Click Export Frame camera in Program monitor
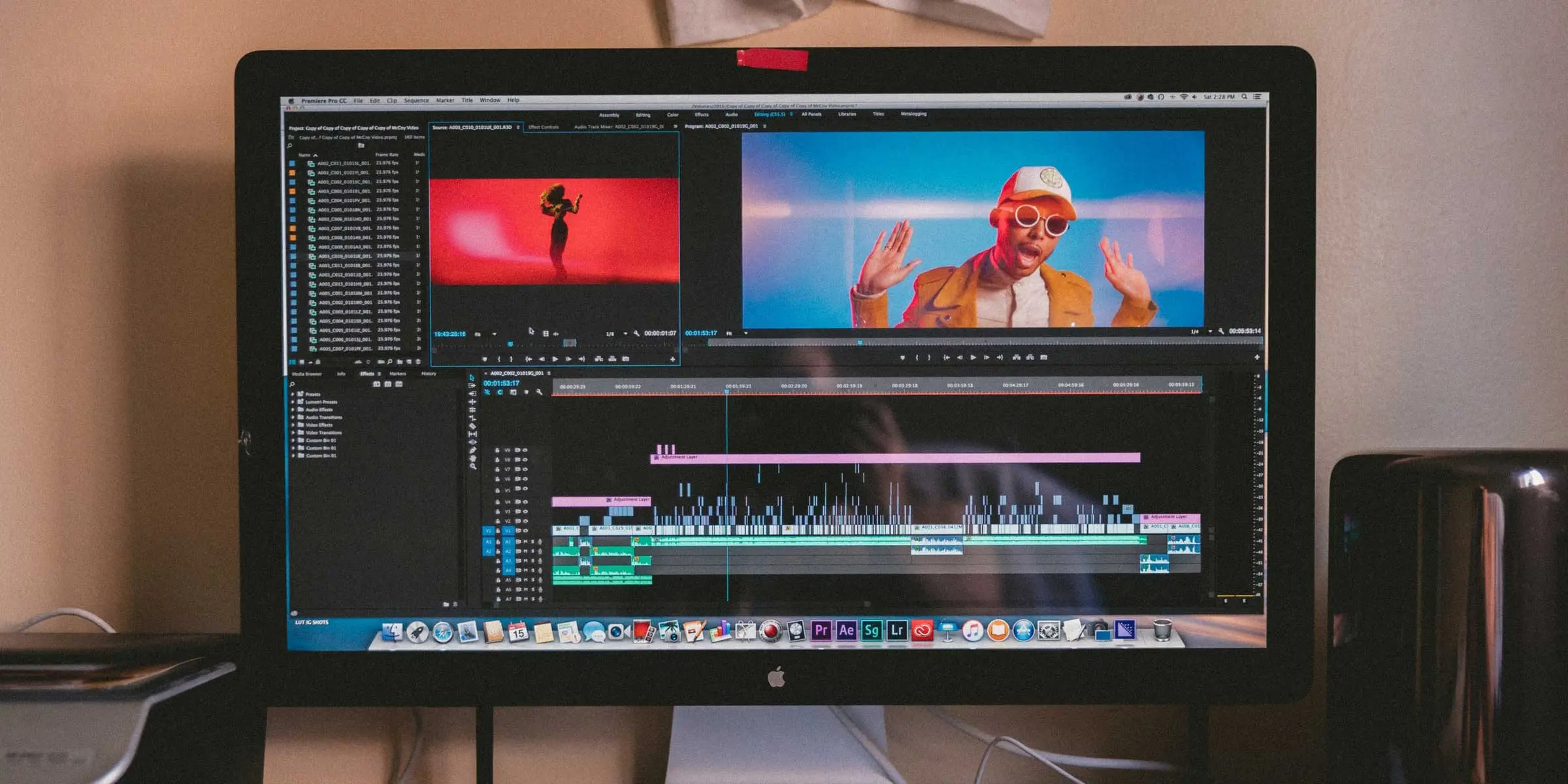Screen dimensions: 1568x784 tap(1044, 357)
